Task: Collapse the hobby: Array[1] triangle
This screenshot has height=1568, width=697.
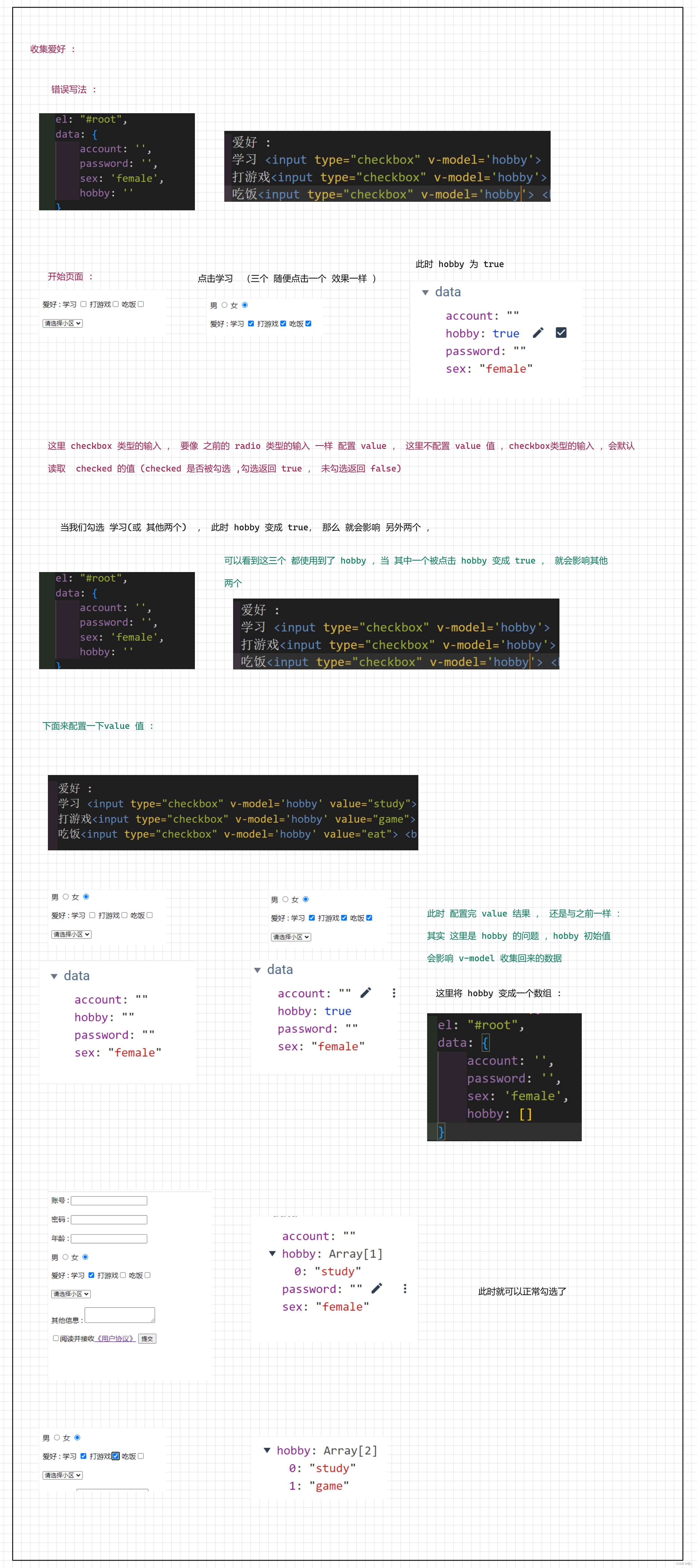Action: coord(272,1253)
